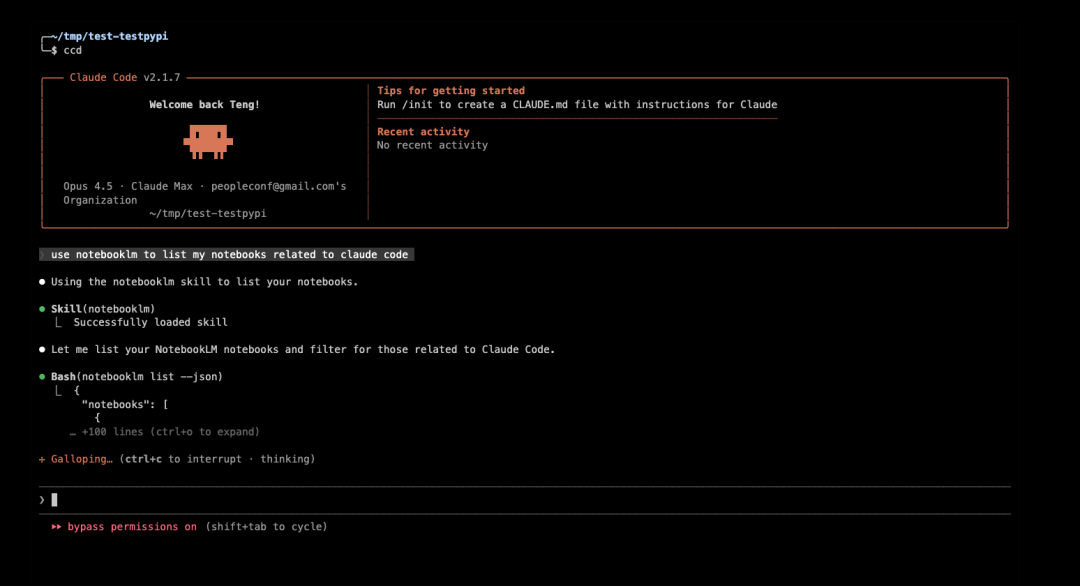Click the '(shift+tab to cycle)' hint

(x=266, y=526)
